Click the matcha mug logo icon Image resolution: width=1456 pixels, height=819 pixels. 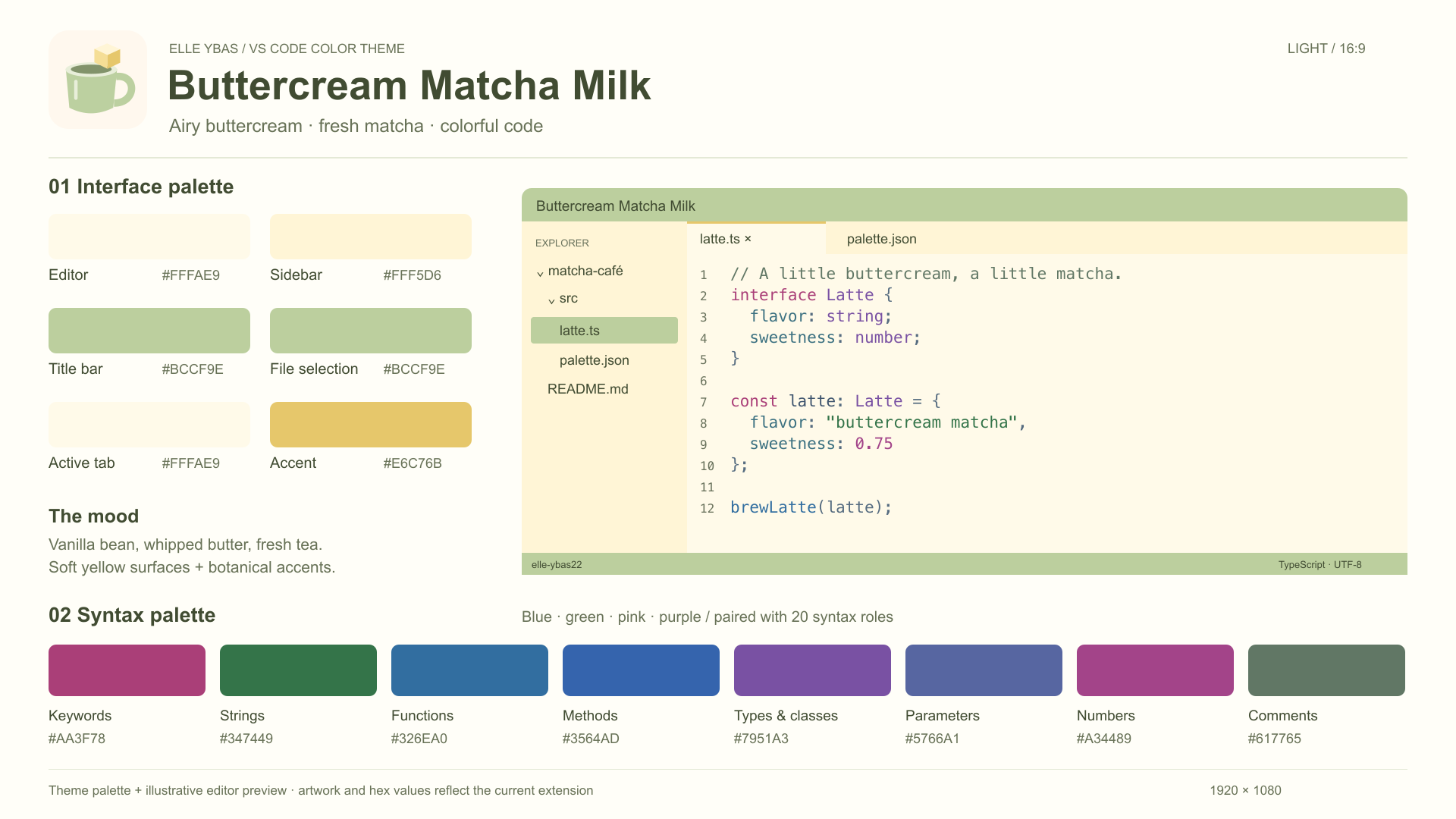click(x=98, y=80)
